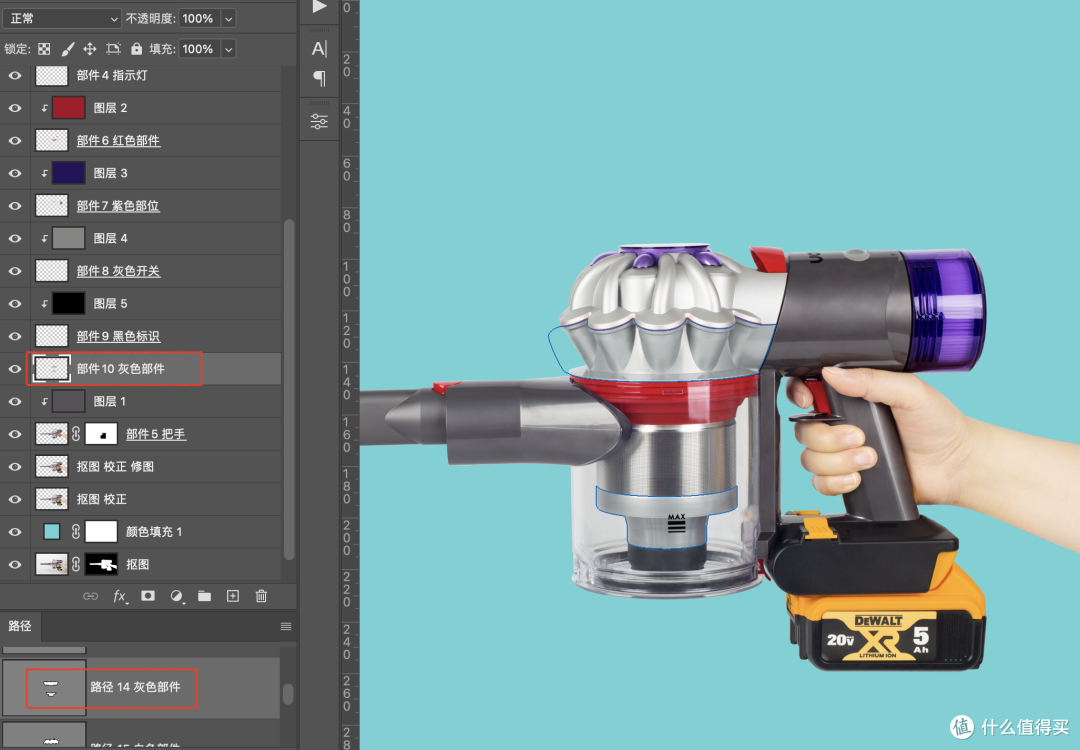Click the 颜色填充 1 white mask thumbnail
1080x750 pixels.
pos(101,532)
